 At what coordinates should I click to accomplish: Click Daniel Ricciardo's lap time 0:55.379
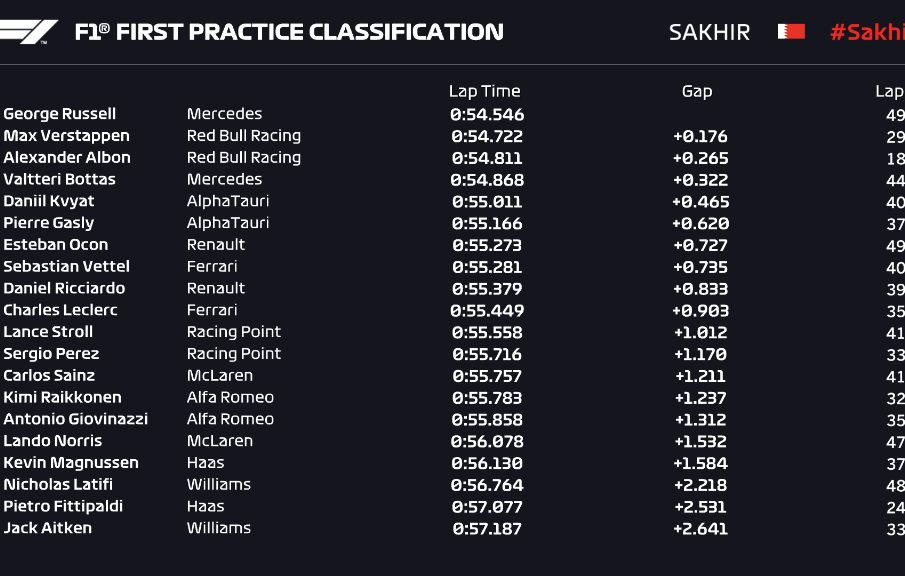click(x=487, y=289)
